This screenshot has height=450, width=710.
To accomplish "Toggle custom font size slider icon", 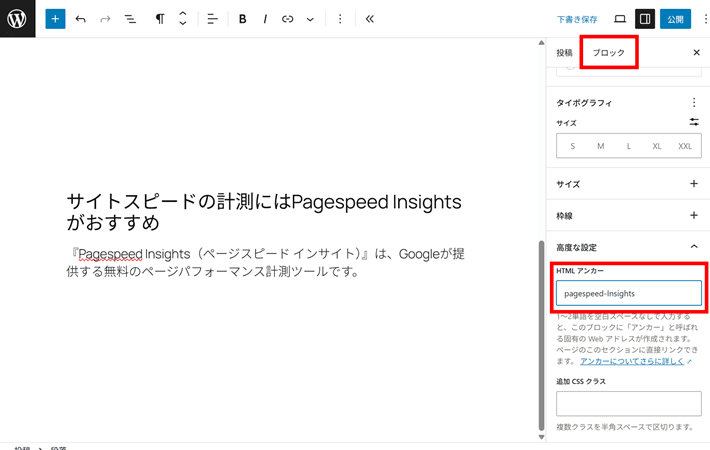I will click(x=694, y=122).
